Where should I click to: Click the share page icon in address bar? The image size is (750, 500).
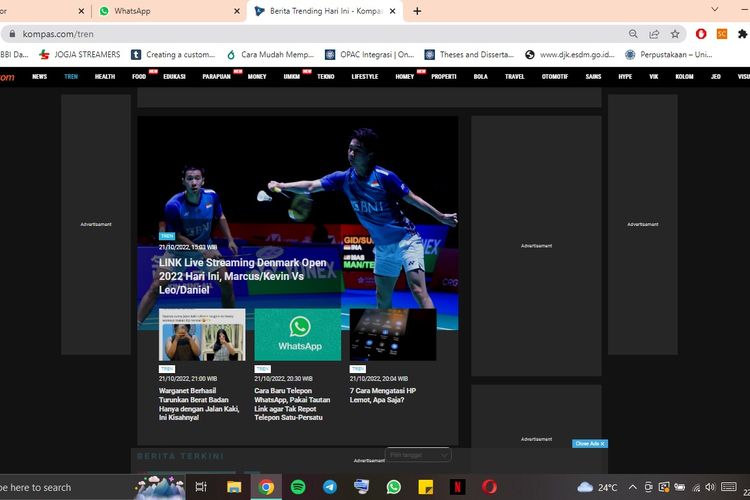(x=654, y=33)
